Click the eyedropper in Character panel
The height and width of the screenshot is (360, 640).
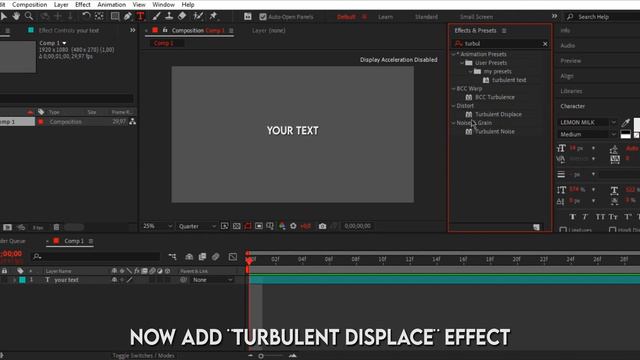(625, 122)
